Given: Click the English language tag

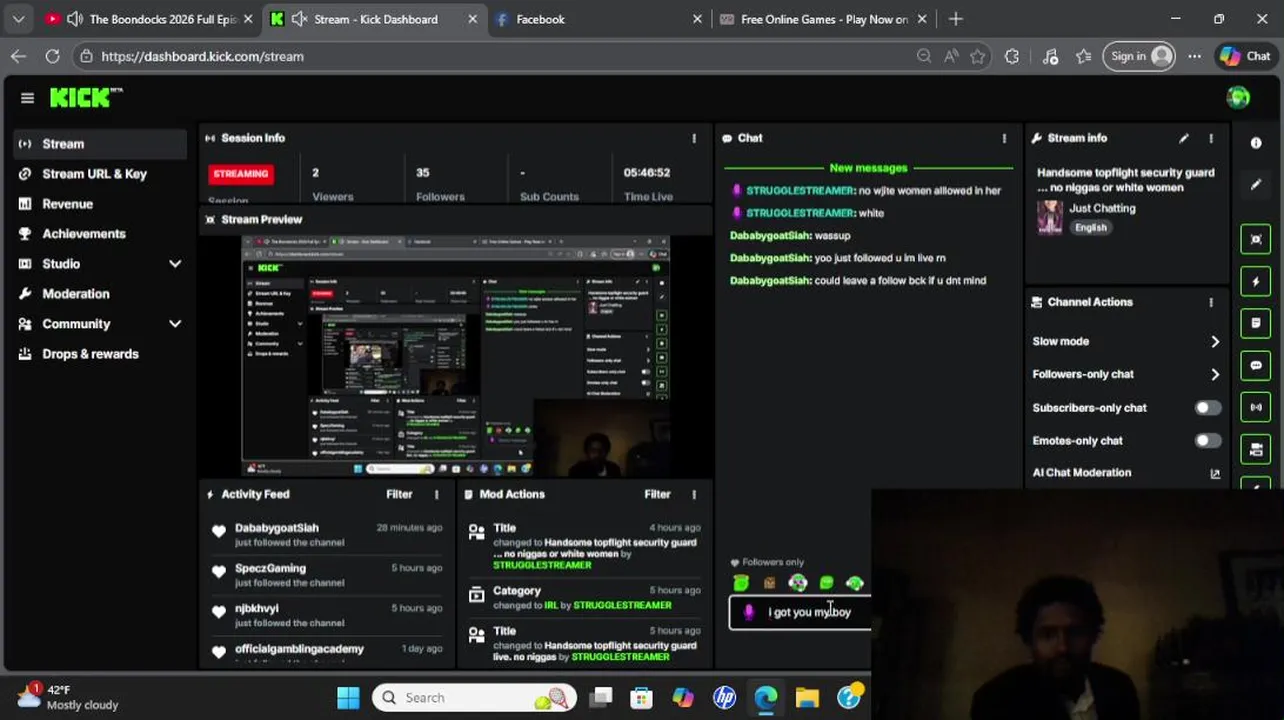Looking at the screenshot, I should [1091, 227].
